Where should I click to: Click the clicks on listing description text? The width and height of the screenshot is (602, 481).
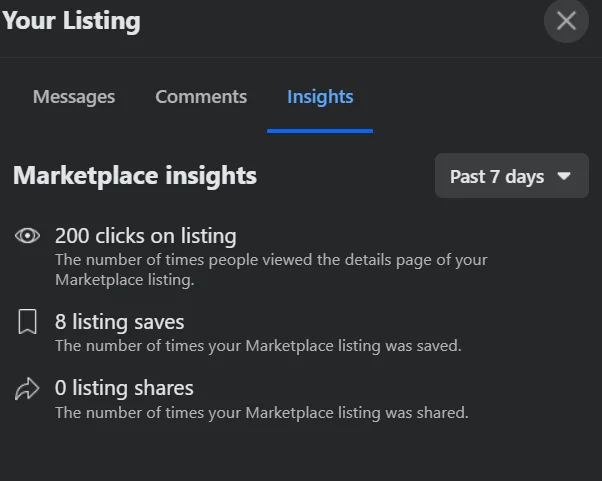pos(271,270)
